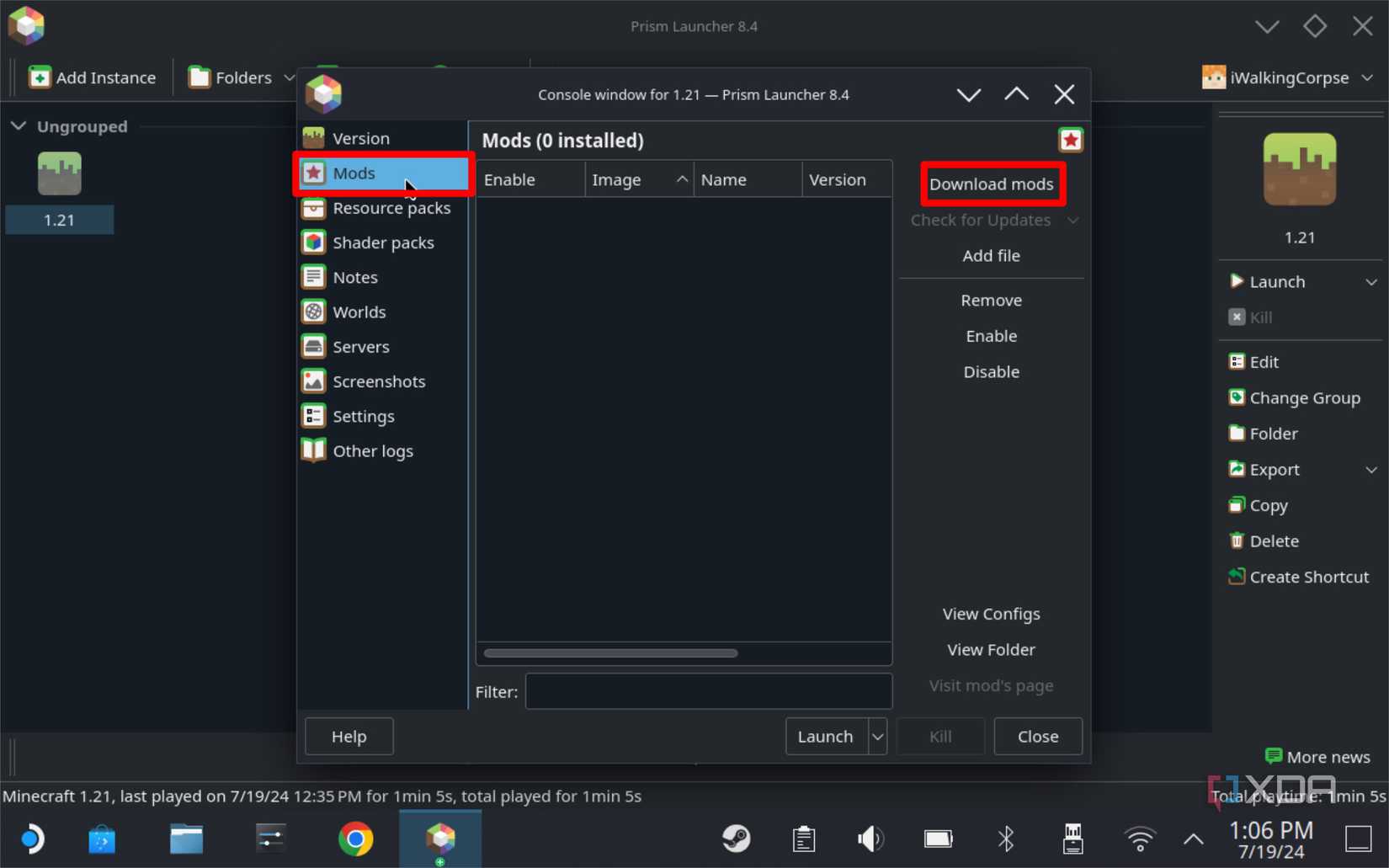Open Check for Updates dropdown arrow
The image size is (1389, 868).
pyautogui.click(x=1072, y=220)
